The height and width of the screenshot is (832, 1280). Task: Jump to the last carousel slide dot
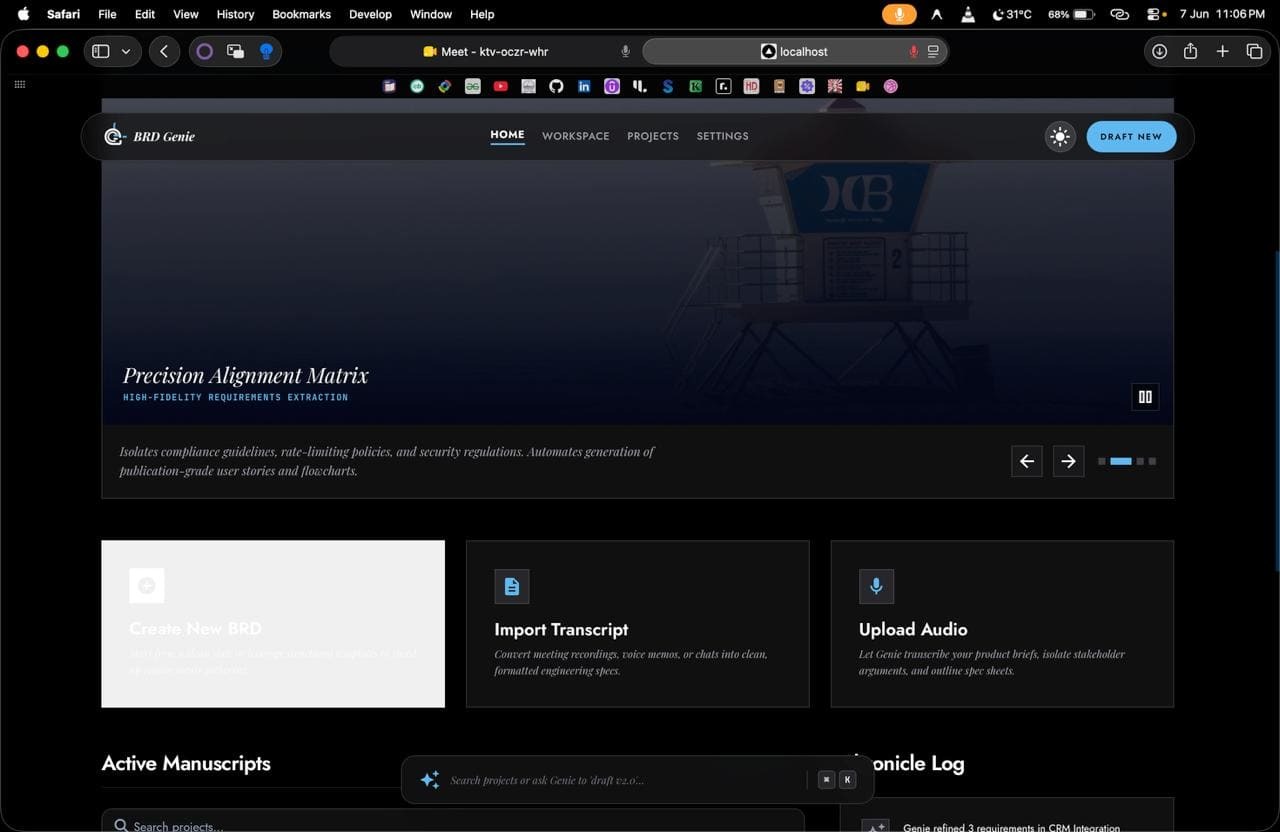tap(1152, 461)
